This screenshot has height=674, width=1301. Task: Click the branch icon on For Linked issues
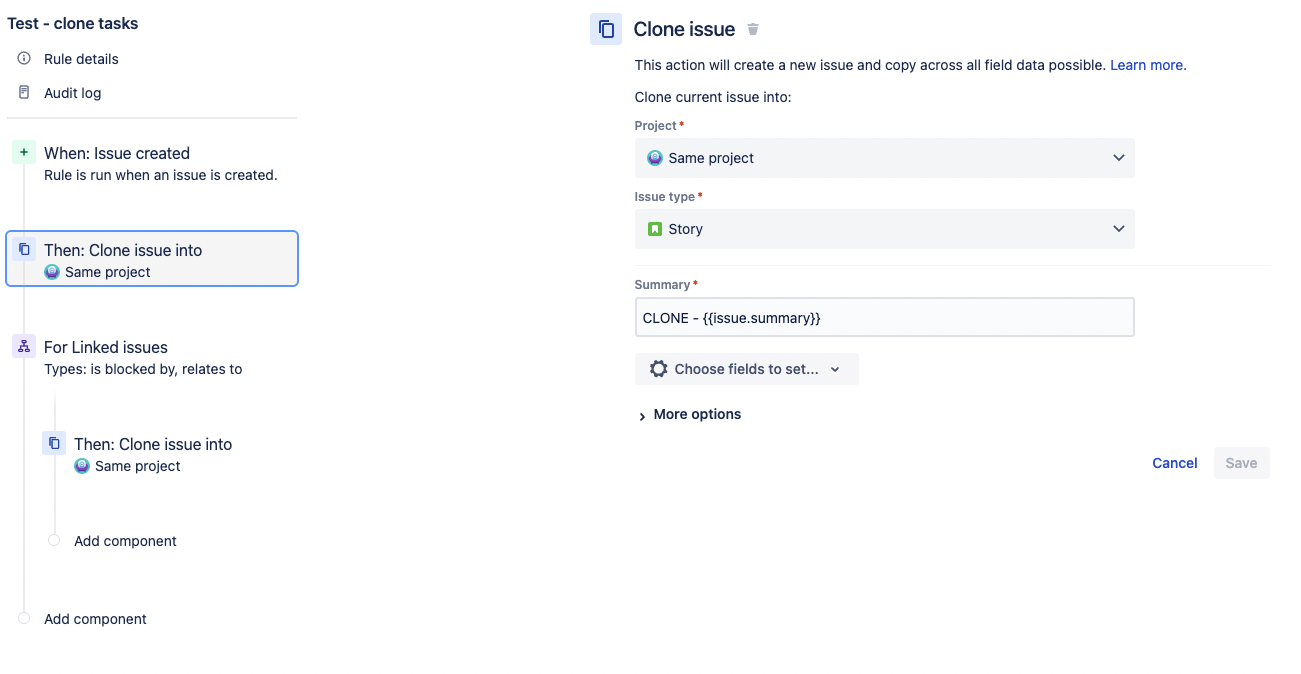(x=24, y=346)
